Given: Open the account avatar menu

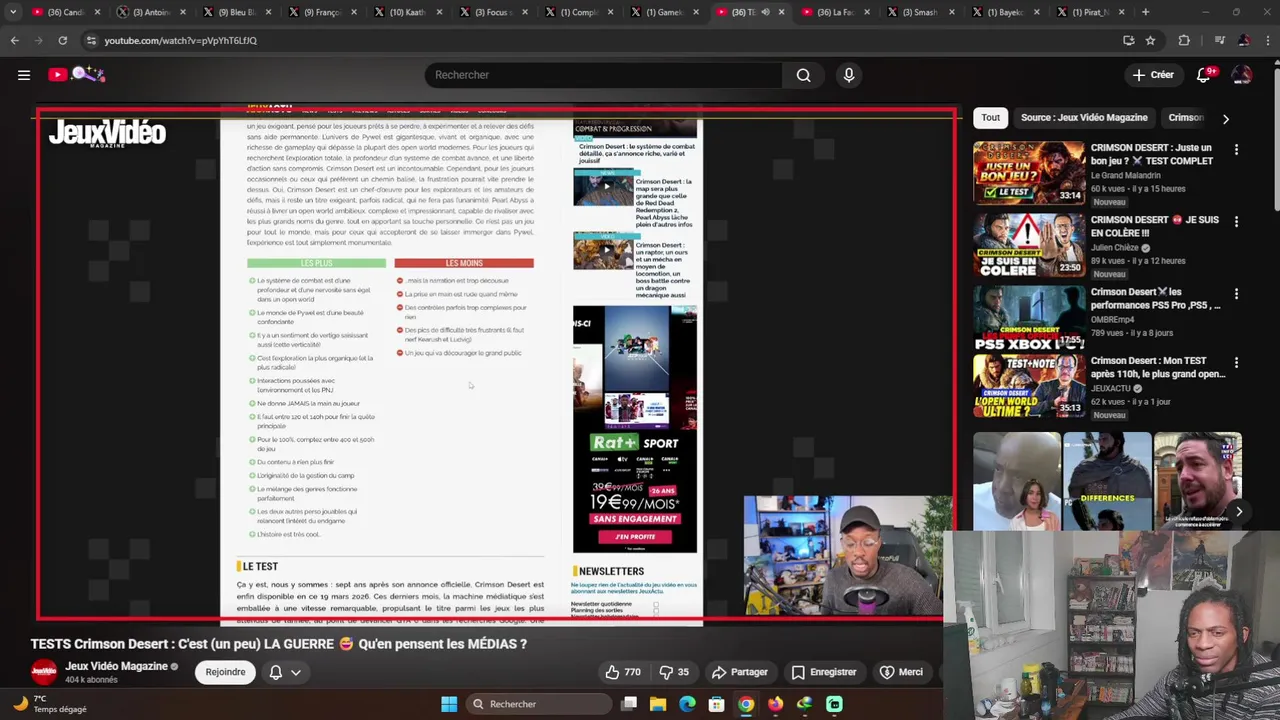Looking at the screenshot, I should 1242,75.
